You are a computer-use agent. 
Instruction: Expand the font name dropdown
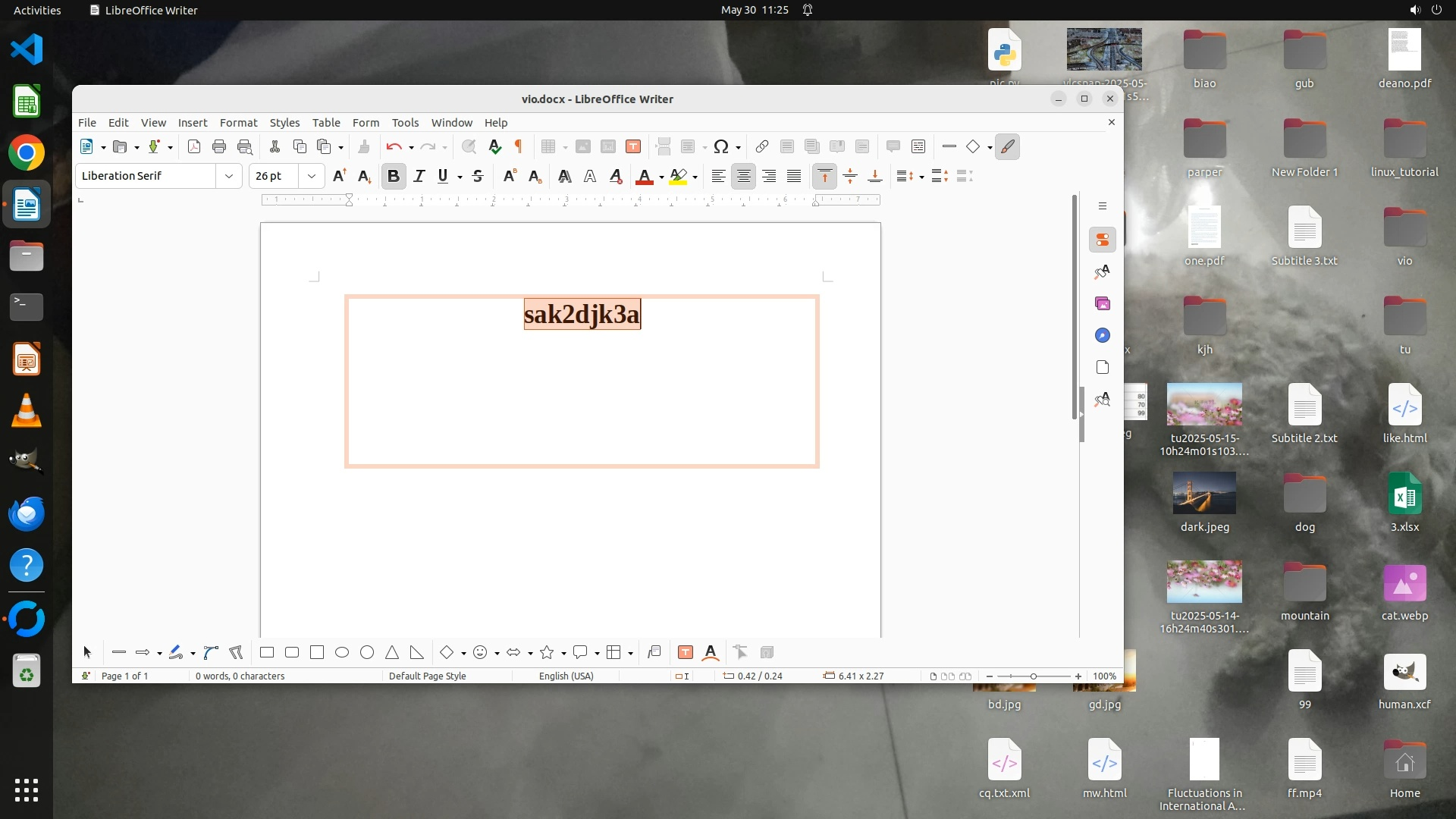pyautogui.click(x=228, y=176)
